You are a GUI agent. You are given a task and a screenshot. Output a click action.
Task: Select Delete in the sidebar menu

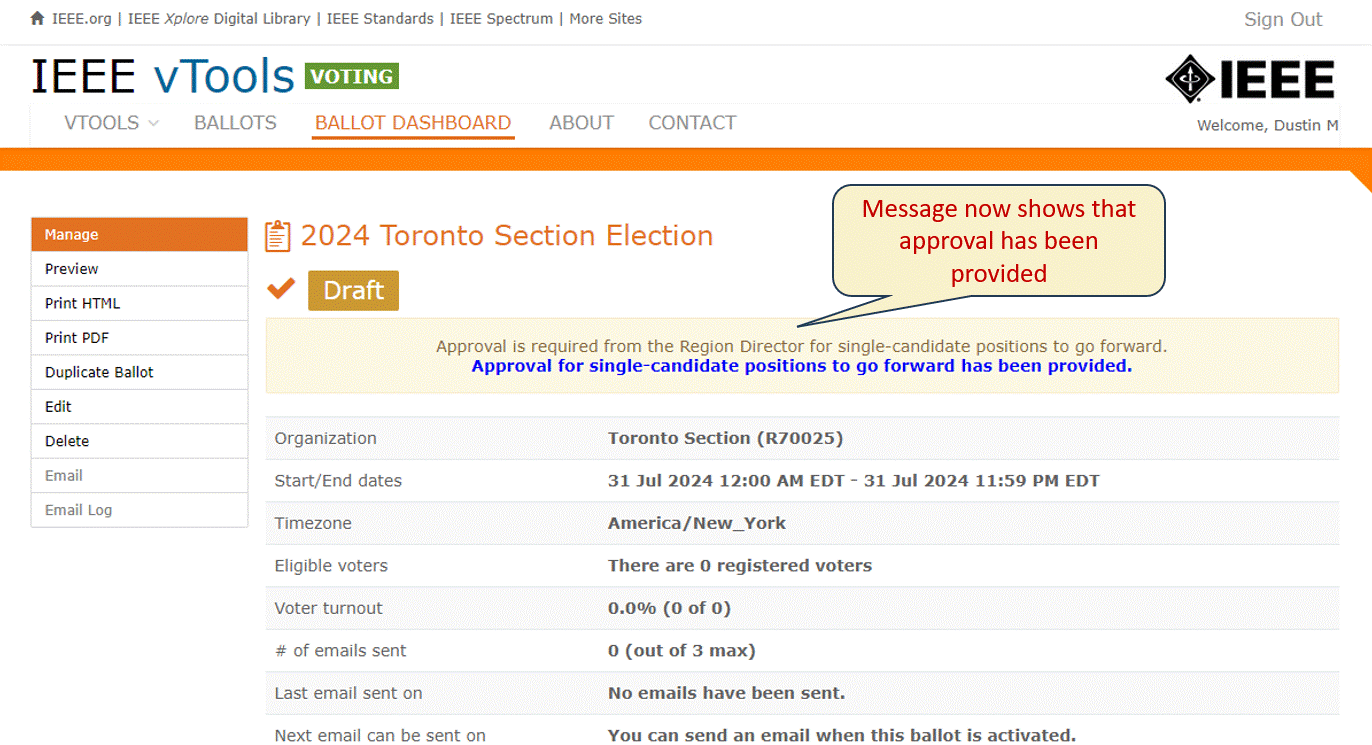(x=139, y=441)
